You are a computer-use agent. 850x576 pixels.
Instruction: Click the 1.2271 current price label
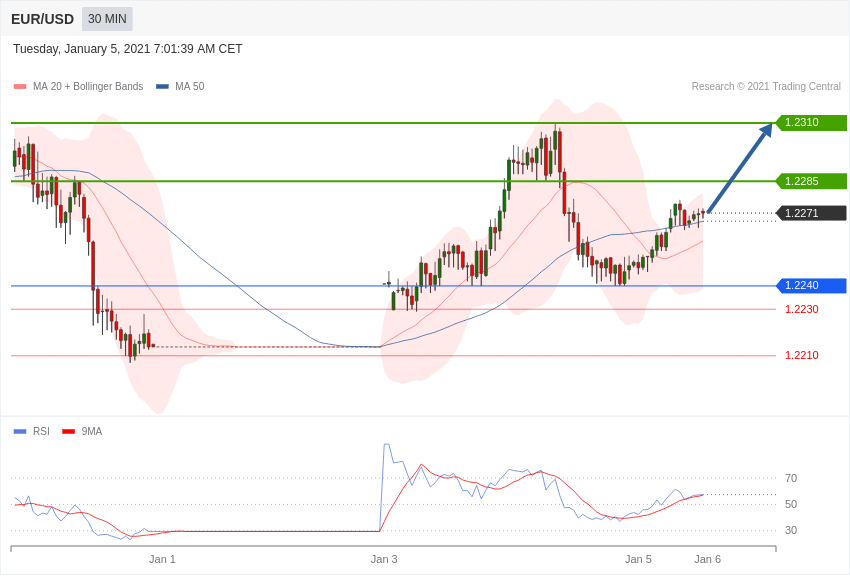coord(812,213)
